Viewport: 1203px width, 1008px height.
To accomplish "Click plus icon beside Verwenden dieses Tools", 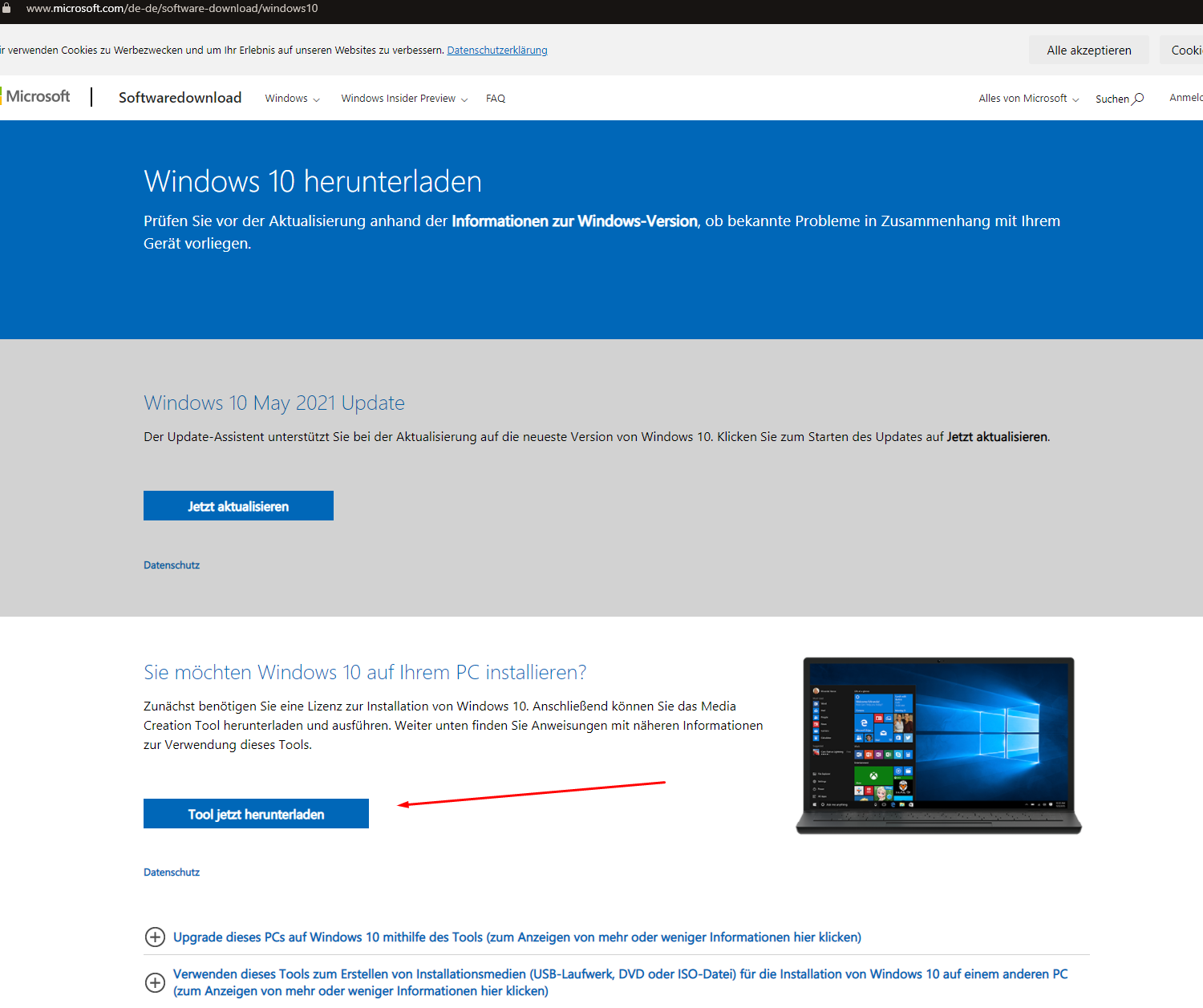I will click(x=155, y=982).
